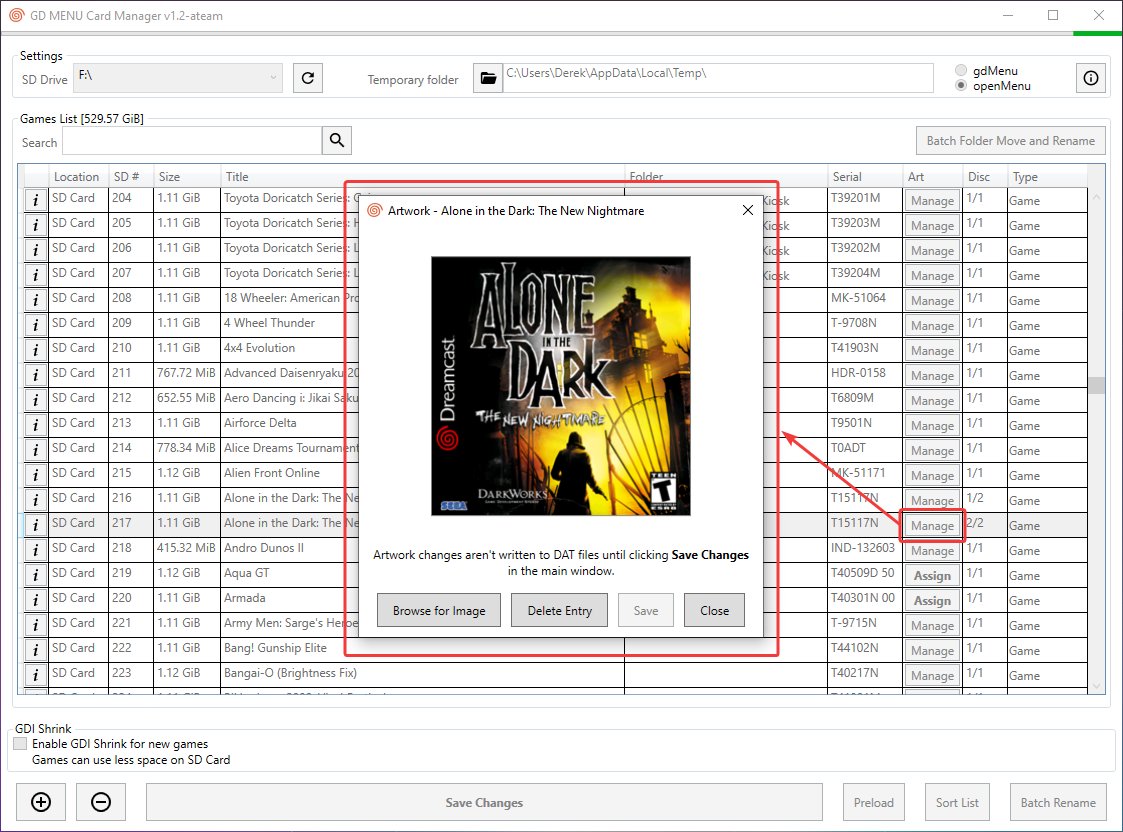Click the Search input field

[192, 140]
